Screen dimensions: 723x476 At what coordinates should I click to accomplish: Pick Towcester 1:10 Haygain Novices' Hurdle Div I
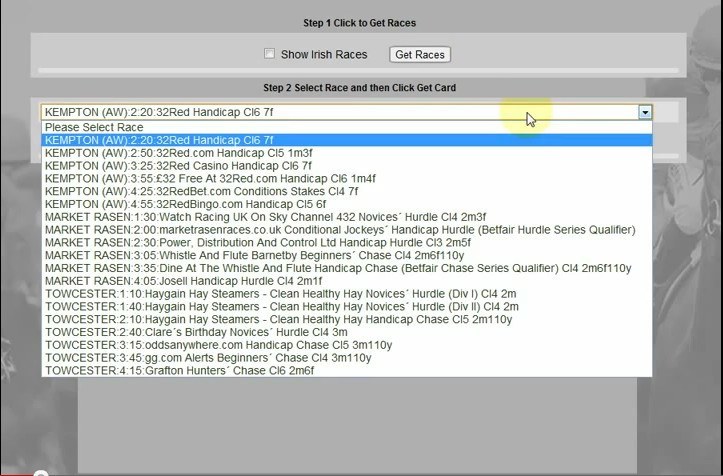(347, 294)
